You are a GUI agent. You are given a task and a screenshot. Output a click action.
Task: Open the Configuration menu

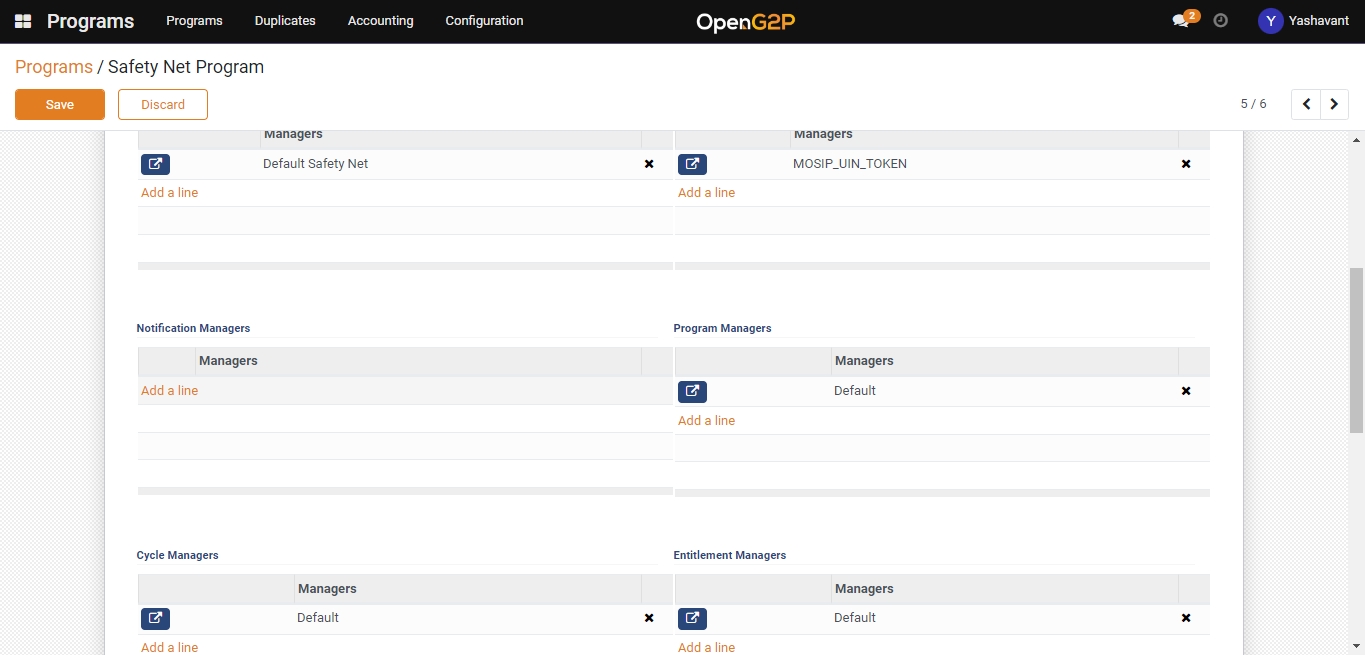(x=484, y=21)
